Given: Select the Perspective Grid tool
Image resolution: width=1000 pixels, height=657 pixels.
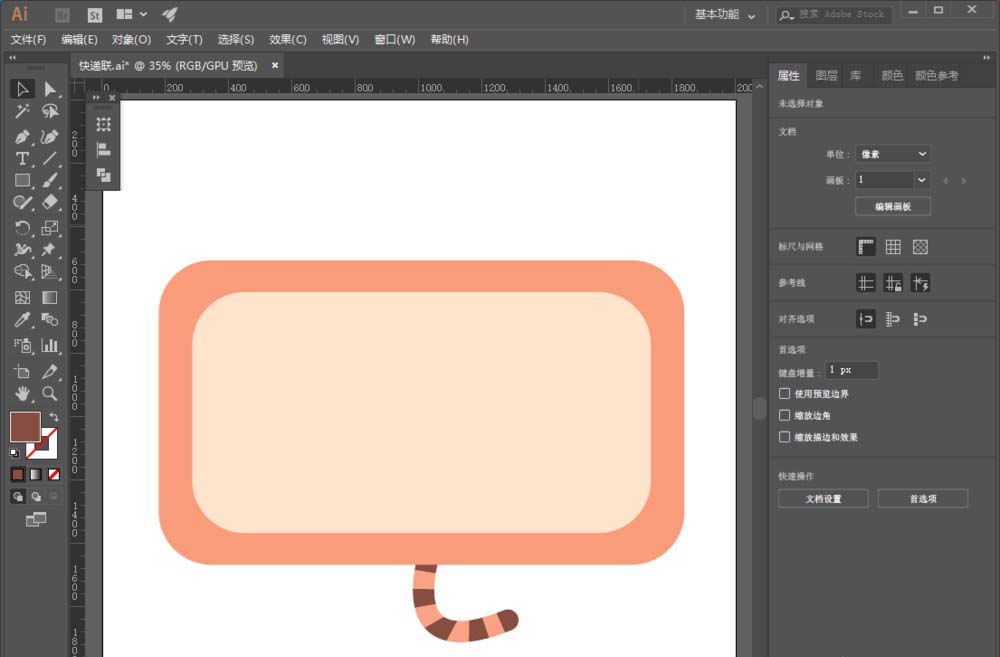Looking at the screenshot, I should coord(50,272).
